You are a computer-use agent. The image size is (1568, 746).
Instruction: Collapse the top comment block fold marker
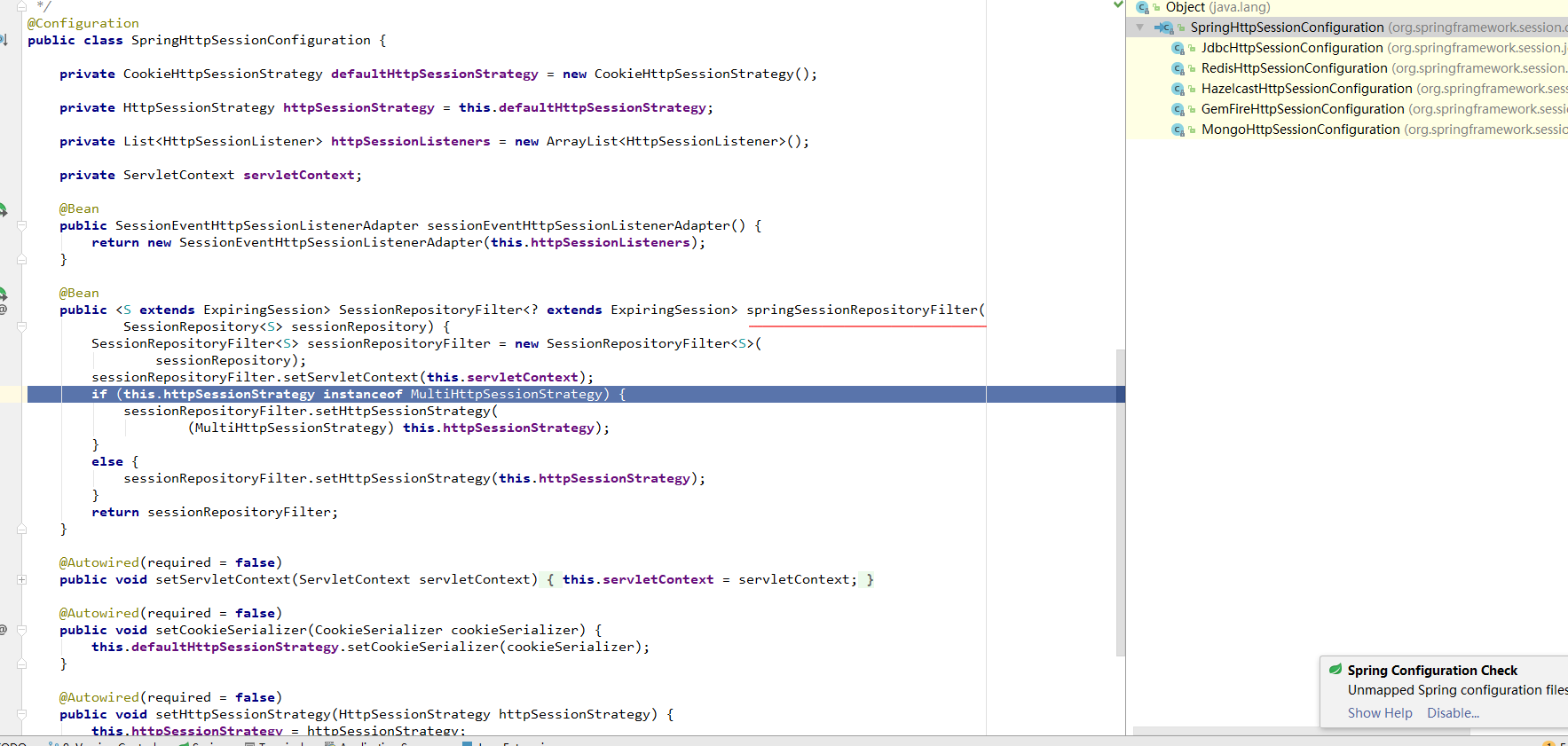tap(21, 5)
